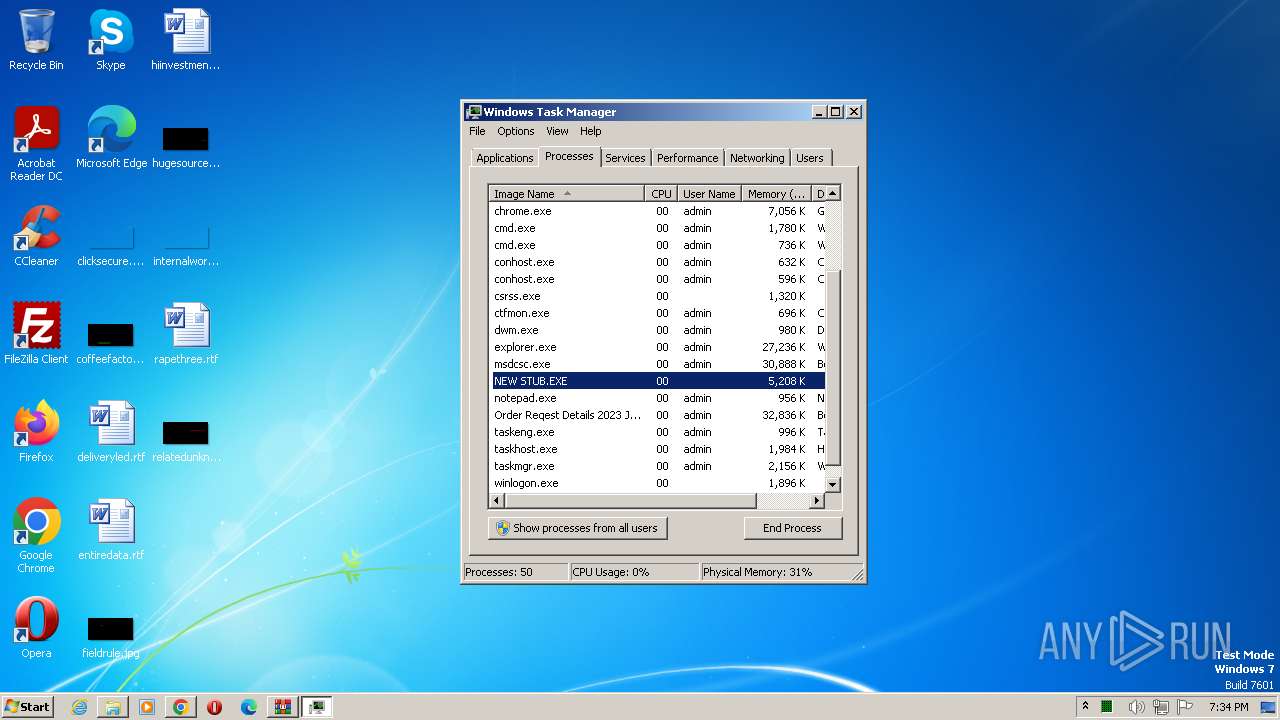Click the WinRAR taskbar button
Viewport: 1280px width, 720px height.
pos(283,707)
